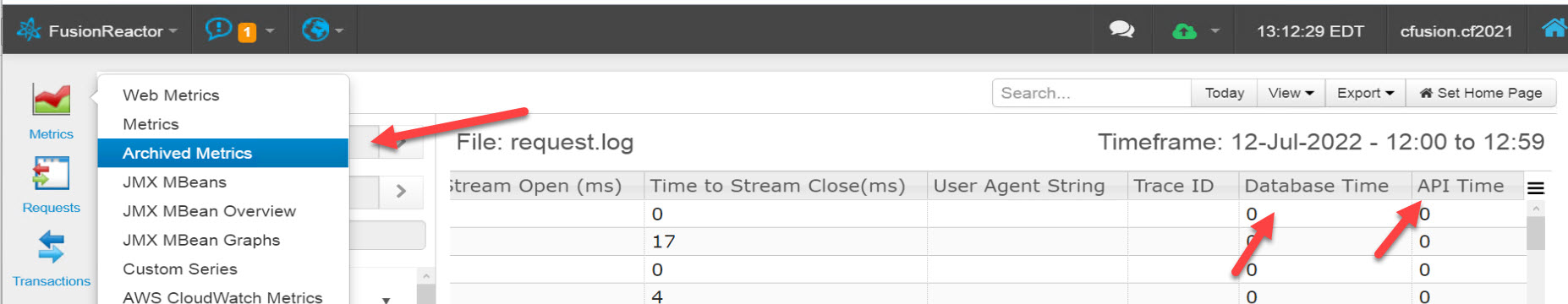Click Set Home Page button
The height and width of the screenshot is (304, 1568).
[x=1480, y=93]
